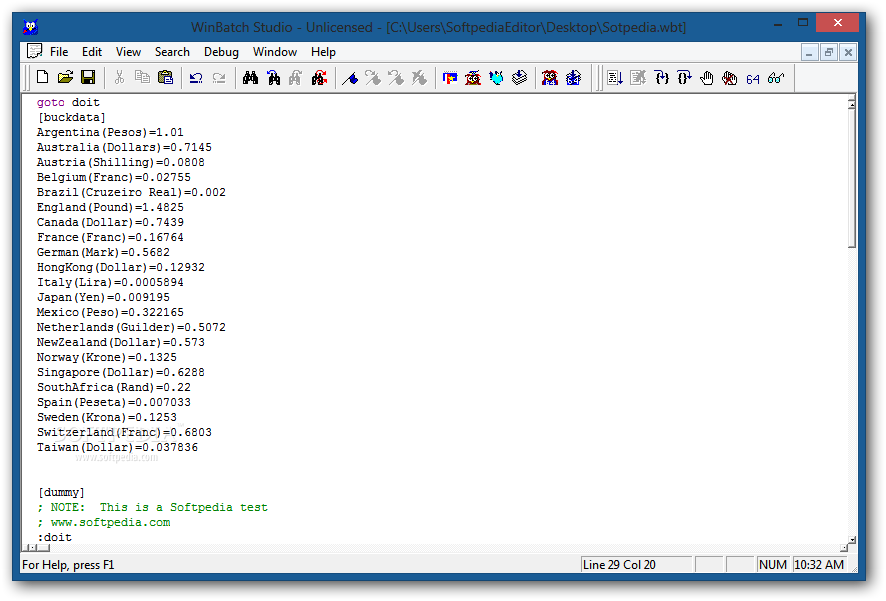The image size is (886, 601).
Task: Clear breakpoints with the crossed-out hand icon
Action: [x=730, y=77]
